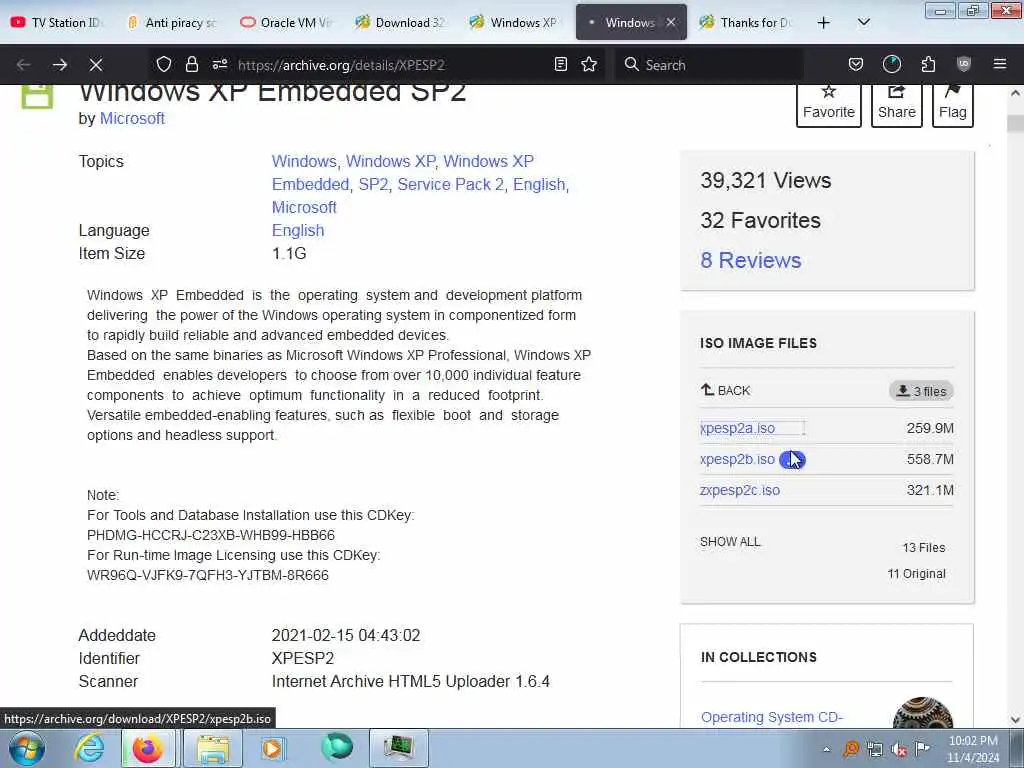The width and height of the screenshot is (1024, 768).
Task: Launch Internet Explorer from the taskbar
Action: pos(88,748)
